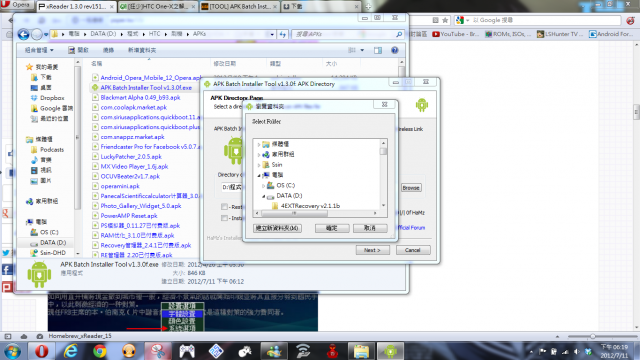The height and width of the screenshot is (360, 640).
Task: Click Name column header in Explorer
Action: 97,64
